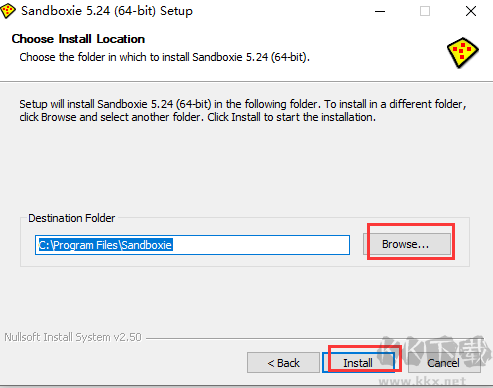Click the Sandboxie 5.24 Setup title text
Image resolution: width=493 pixels, height=388 pixels.
pos(107,11)
